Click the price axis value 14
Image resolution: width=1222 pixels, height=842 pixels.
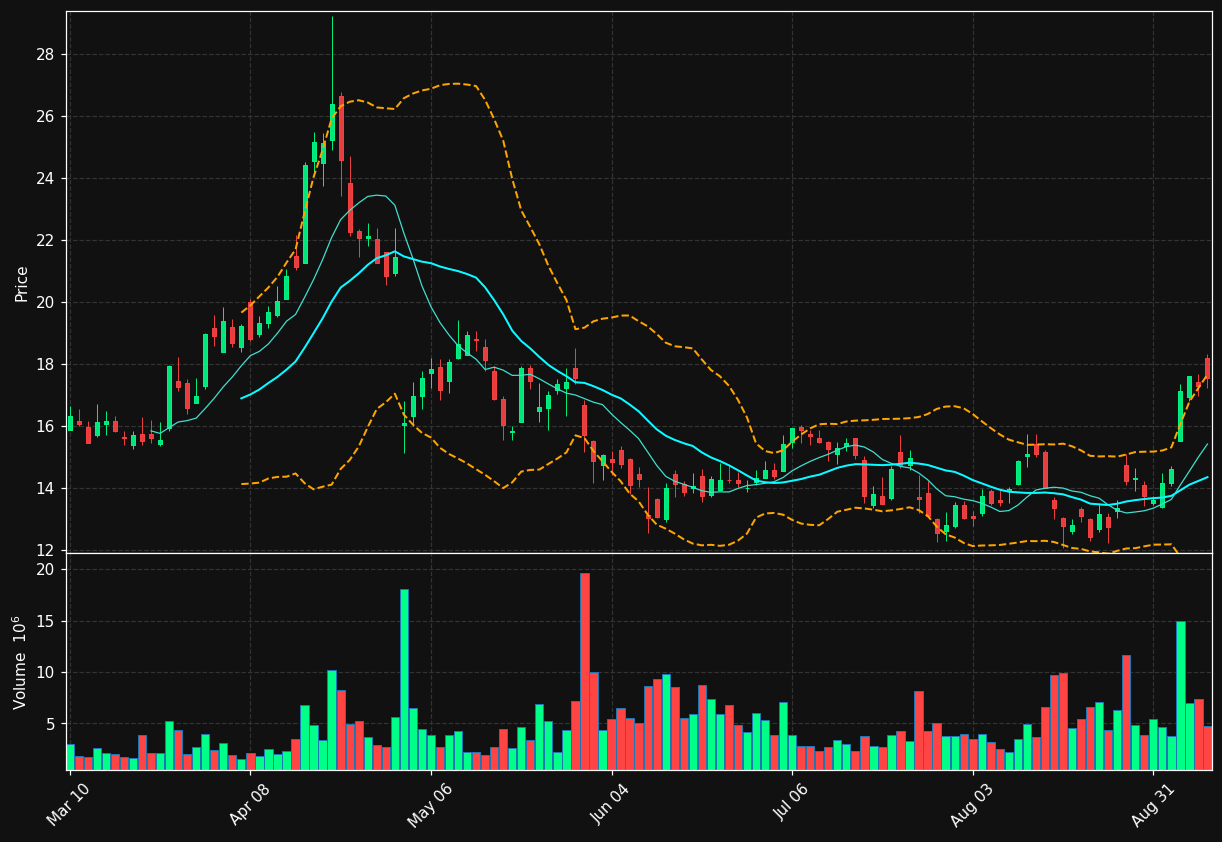point(47,489)
